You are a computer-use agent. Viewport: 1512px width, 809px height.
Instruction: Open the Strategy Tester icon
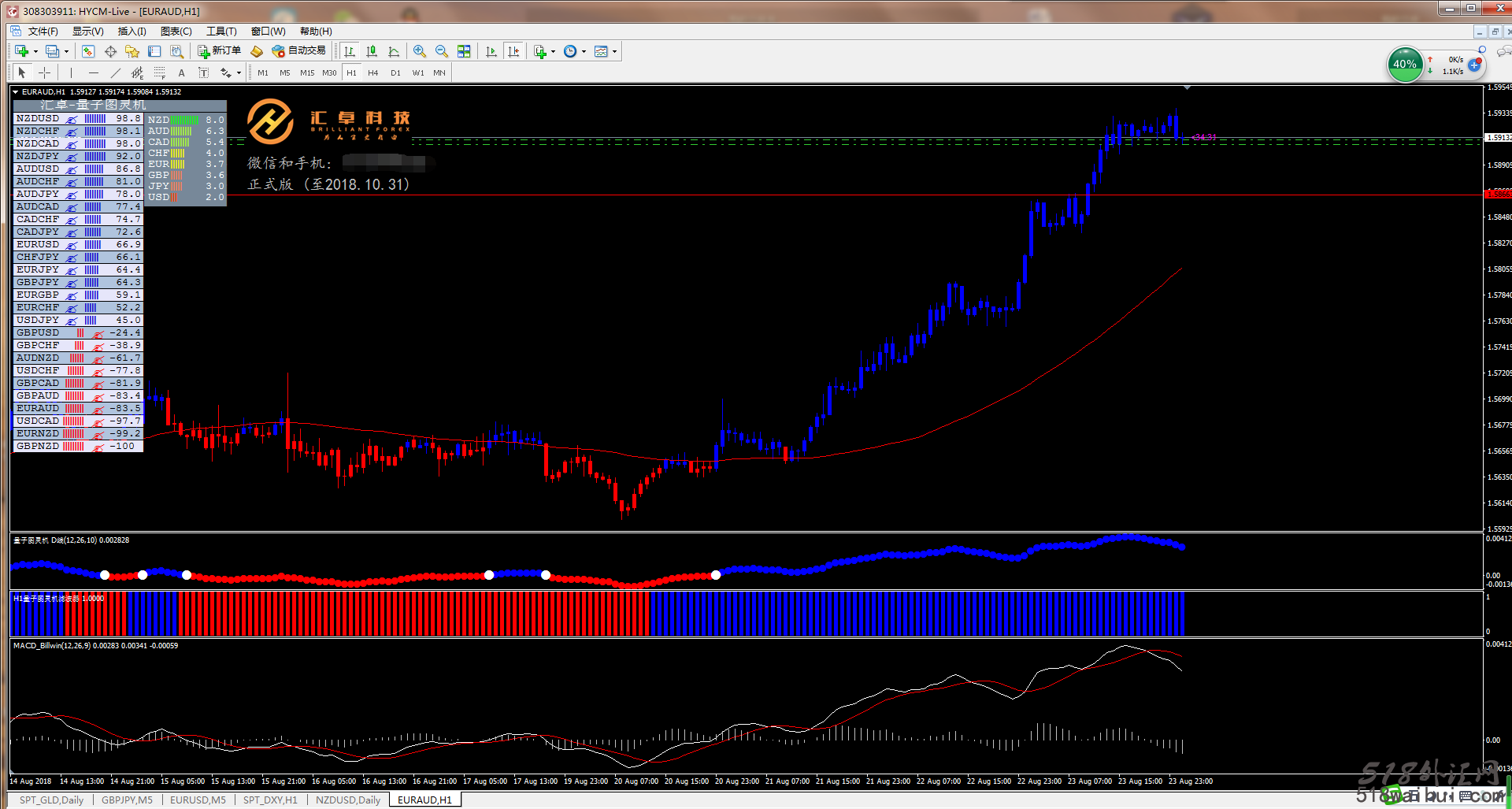point(177,51)
